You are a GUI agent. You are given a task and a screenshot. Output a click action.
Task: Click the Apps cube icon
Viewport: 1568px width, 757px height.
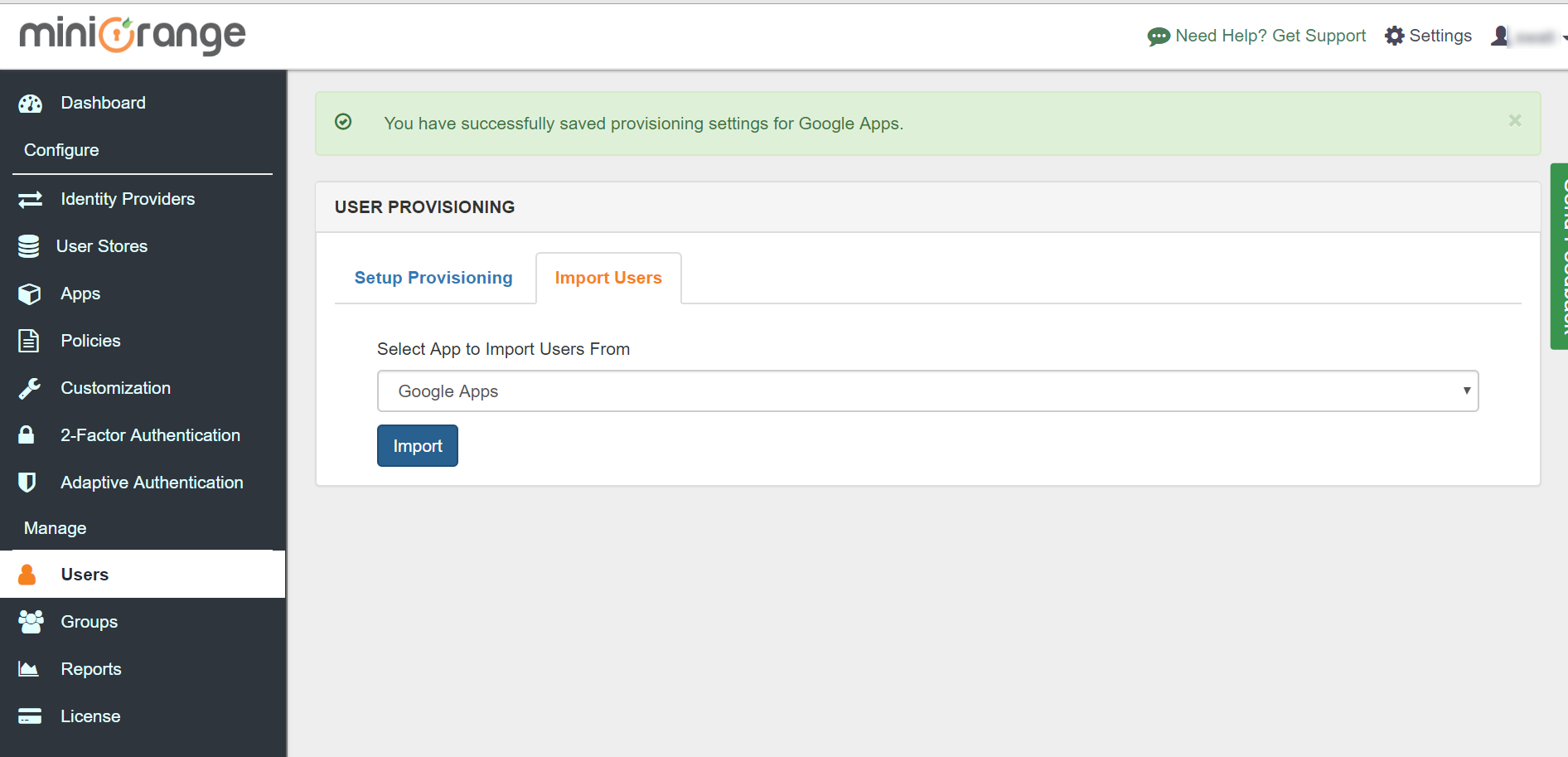29,293
